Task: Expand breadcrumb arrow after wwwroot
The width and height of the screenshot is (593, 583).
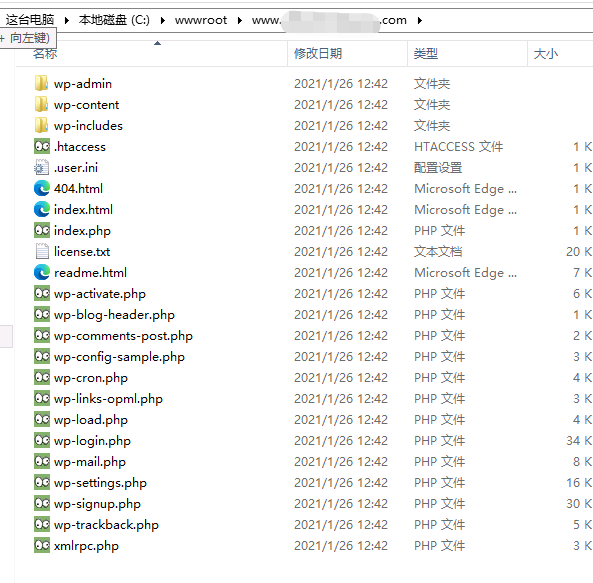Action: (239, 20)
